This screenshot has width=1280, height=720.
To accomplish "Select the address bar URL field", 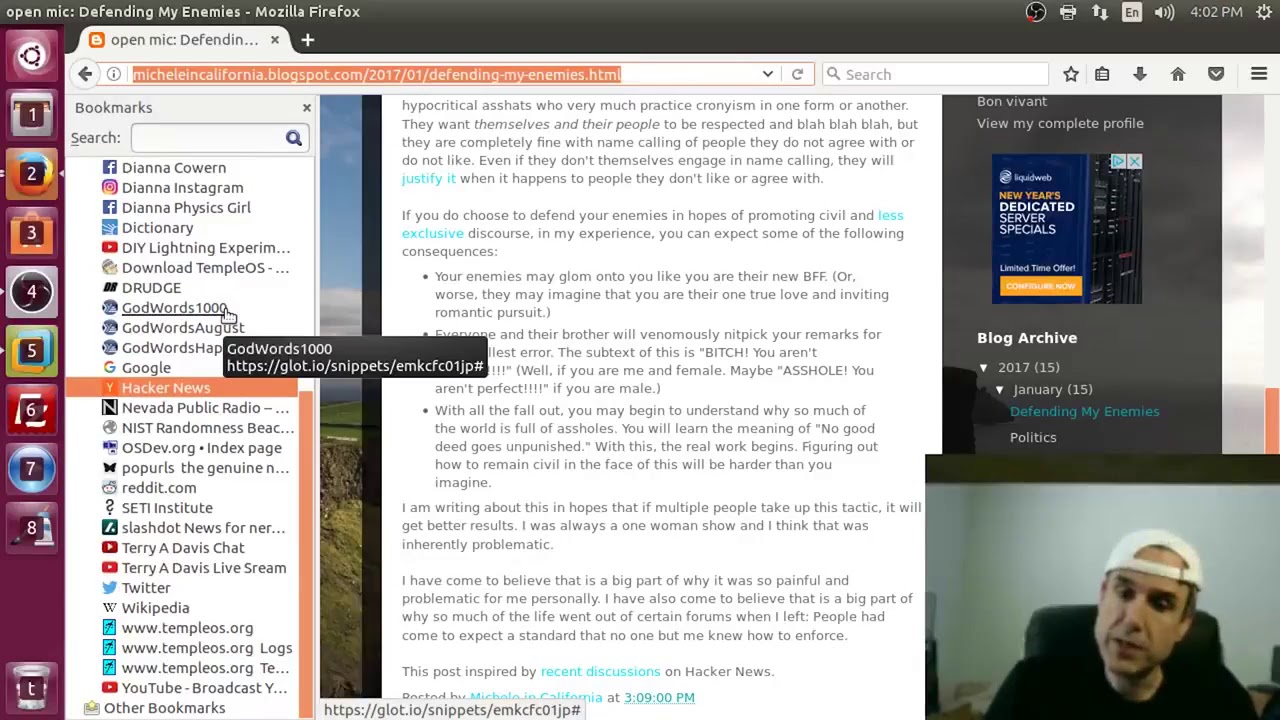I will coord(440,74).
